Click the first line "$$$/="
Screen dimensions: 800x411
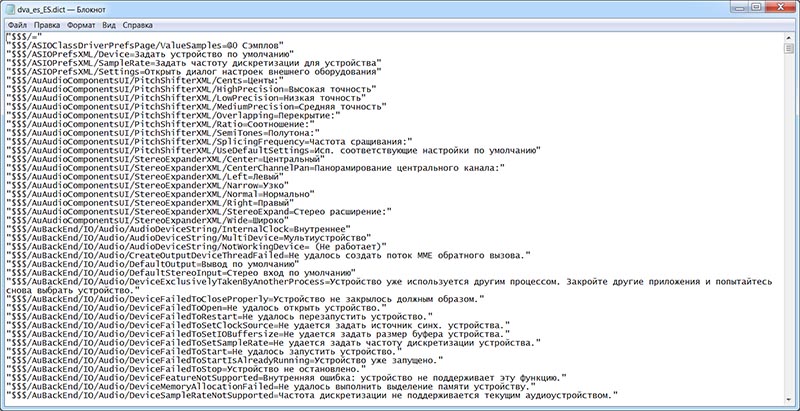click(x=23, y=37)
